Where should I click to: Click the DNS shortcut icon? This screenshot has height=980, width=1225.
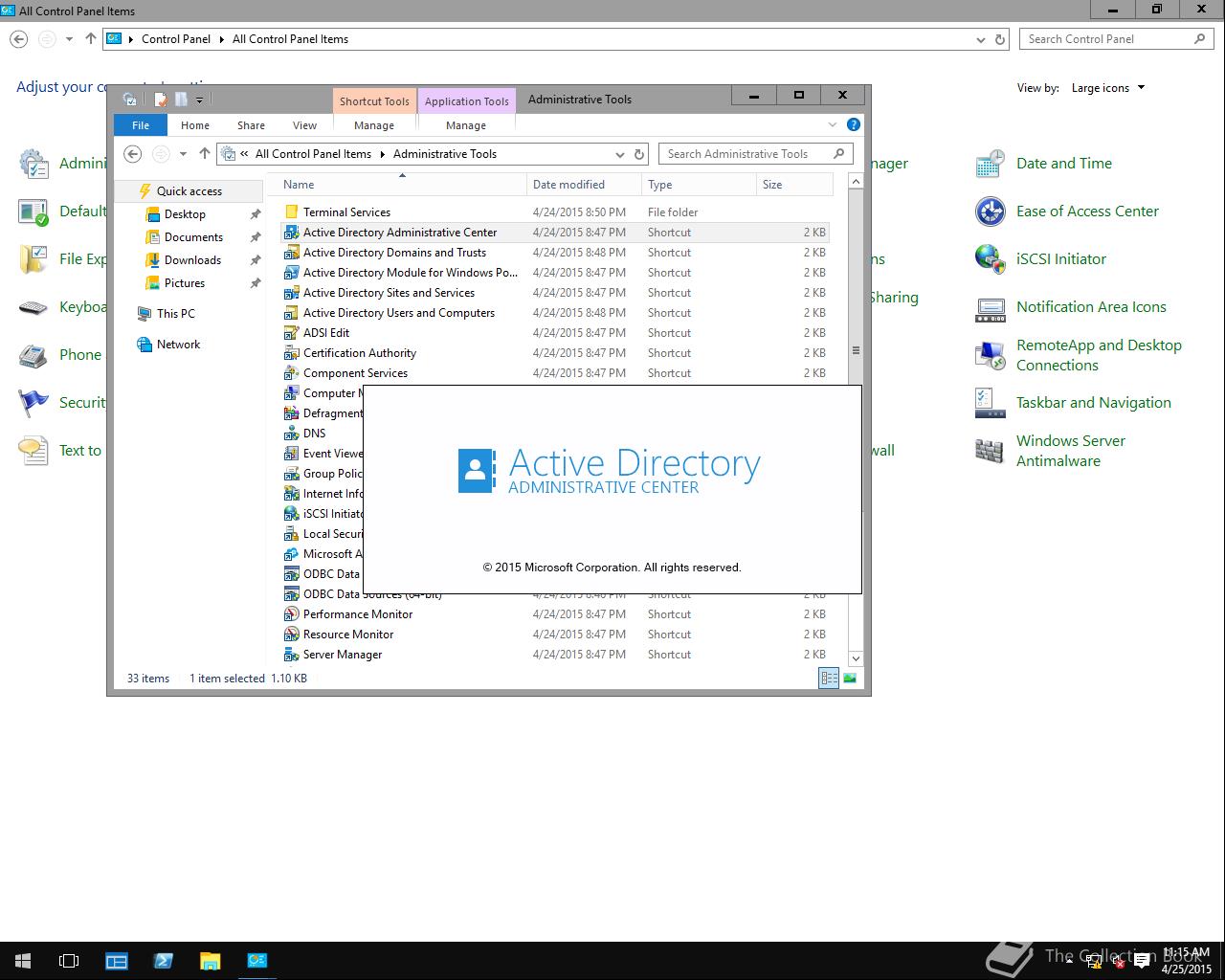pos(292,434)
